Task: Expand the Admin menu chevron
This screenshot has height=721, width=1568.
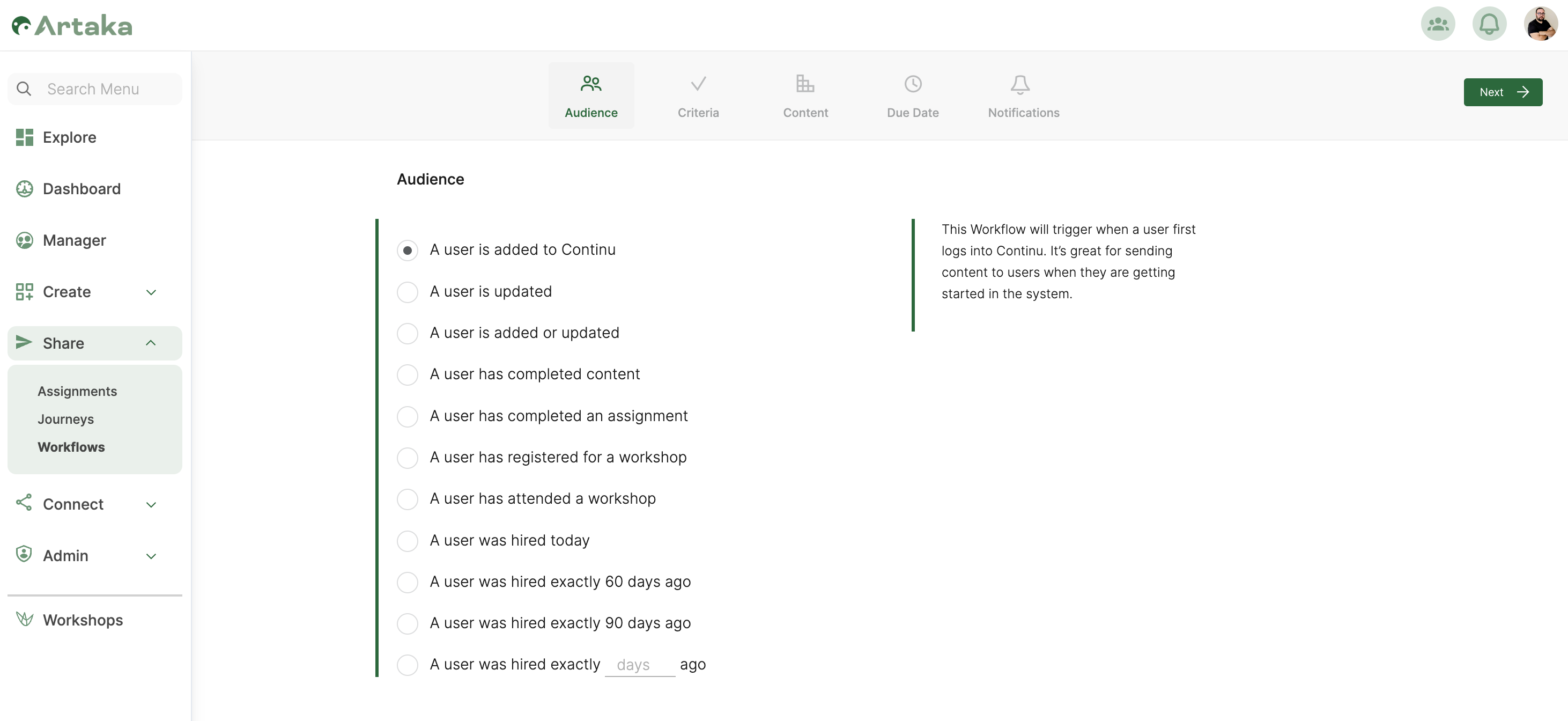Action: click(151, 556)
